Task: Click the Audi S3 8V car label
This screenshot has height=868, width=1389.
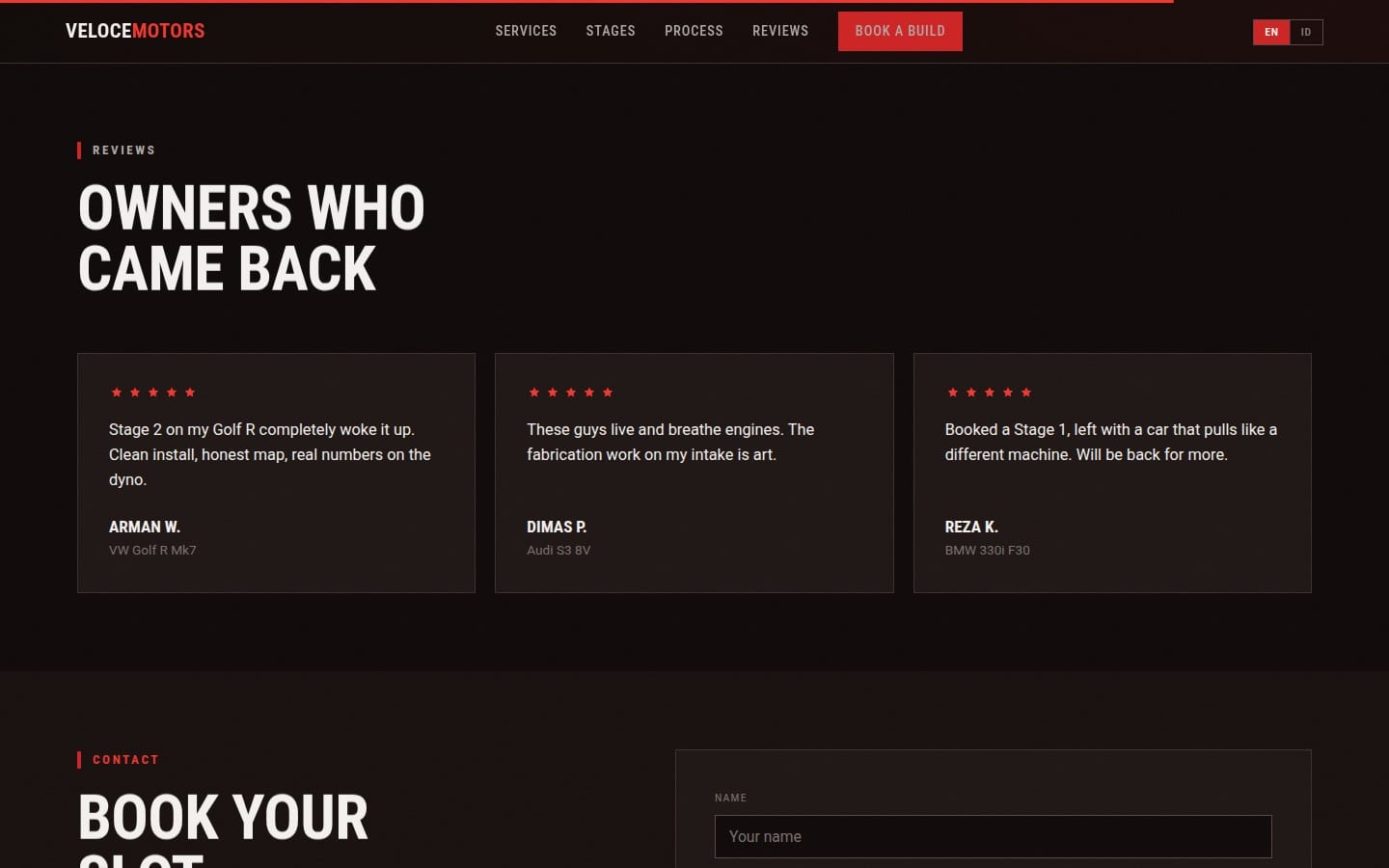Action: pos(558,550)
